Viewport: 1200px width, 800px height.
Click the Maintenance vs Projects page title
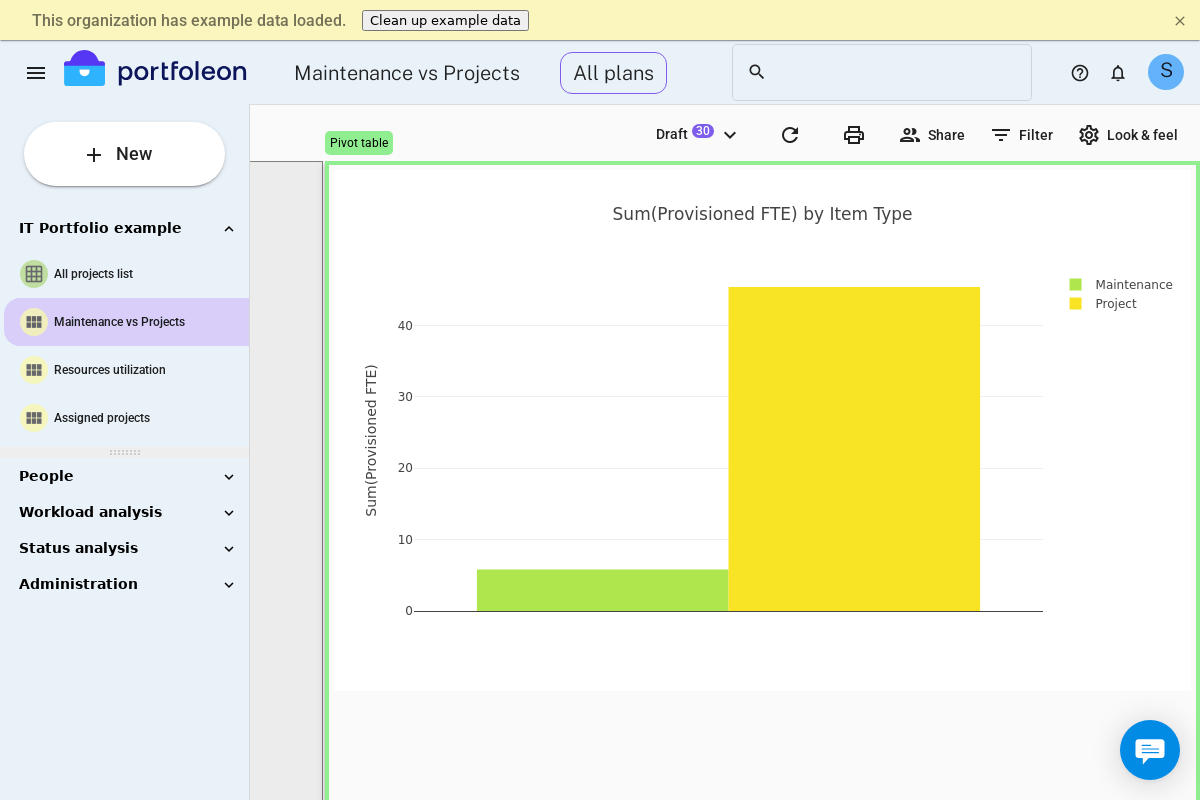click(x=407, y=73)
